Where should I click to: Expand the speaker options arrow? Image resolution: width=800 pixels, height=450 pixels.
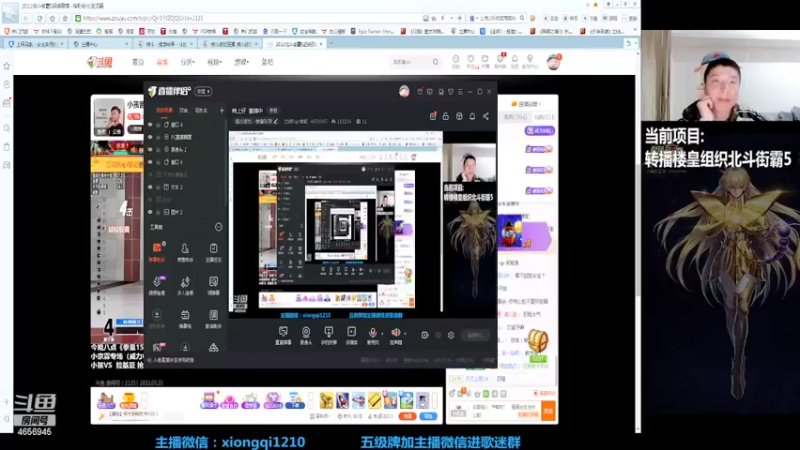(405, 334)
